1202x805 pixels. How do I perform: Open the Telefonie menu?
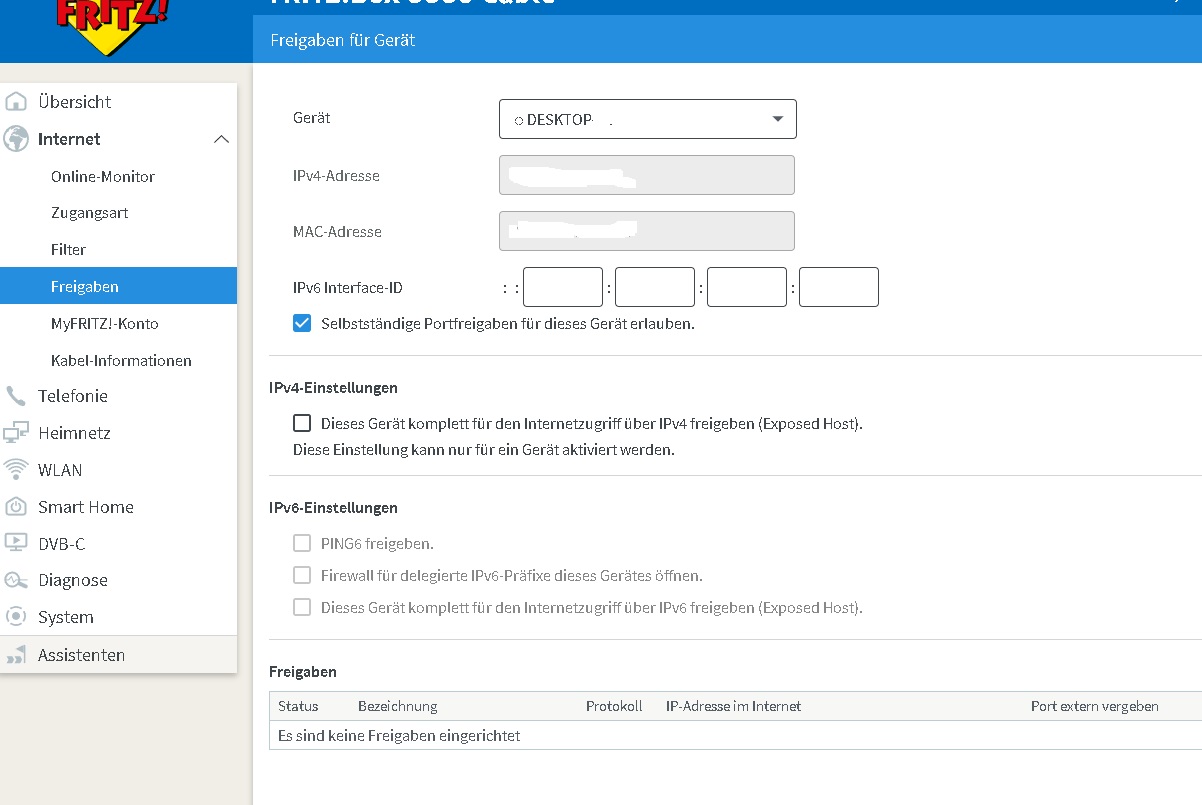(73, 396)
